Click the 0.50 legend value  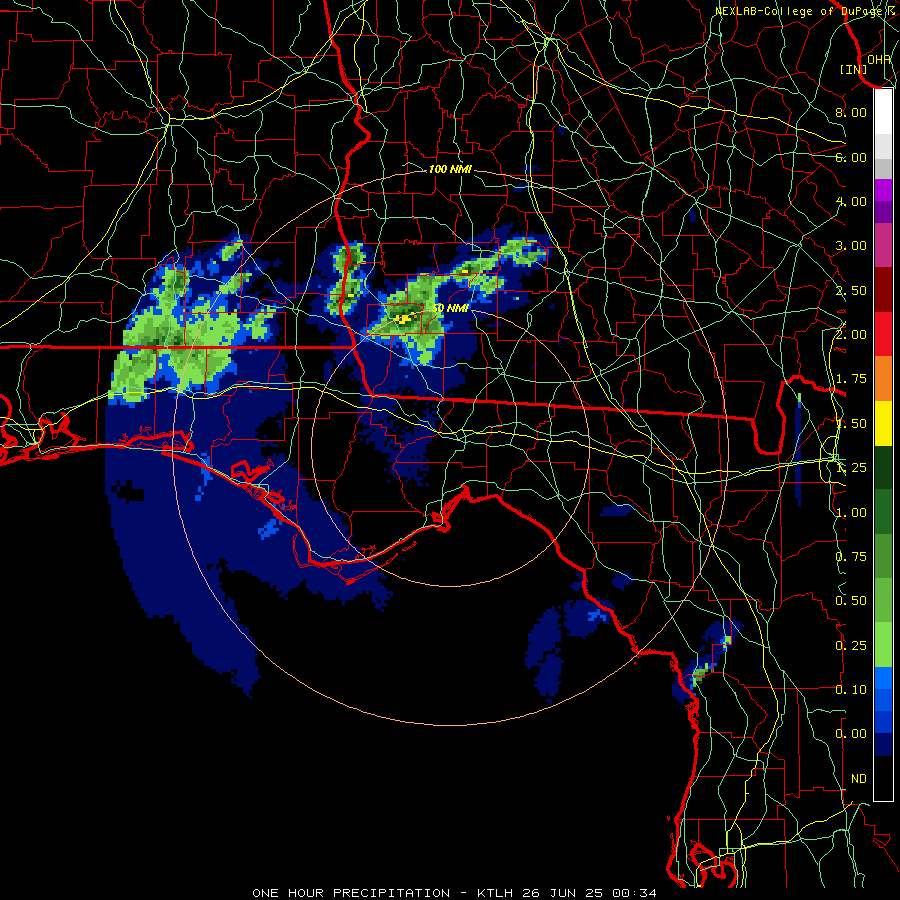(851, 601)
